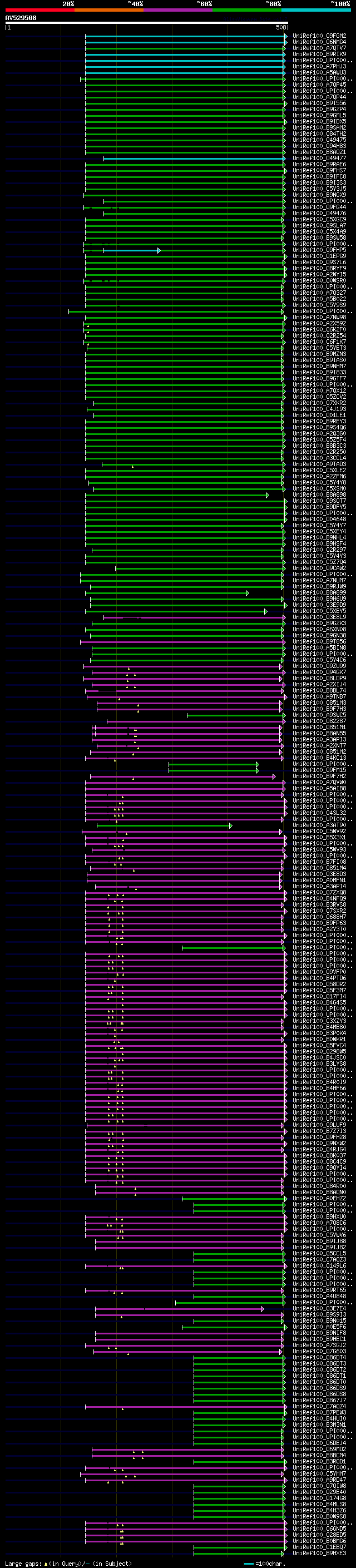Select the UniRef100_C5Y3J5 label
The width and height of the screenshot is (356, 1568).
coord(319,189)
